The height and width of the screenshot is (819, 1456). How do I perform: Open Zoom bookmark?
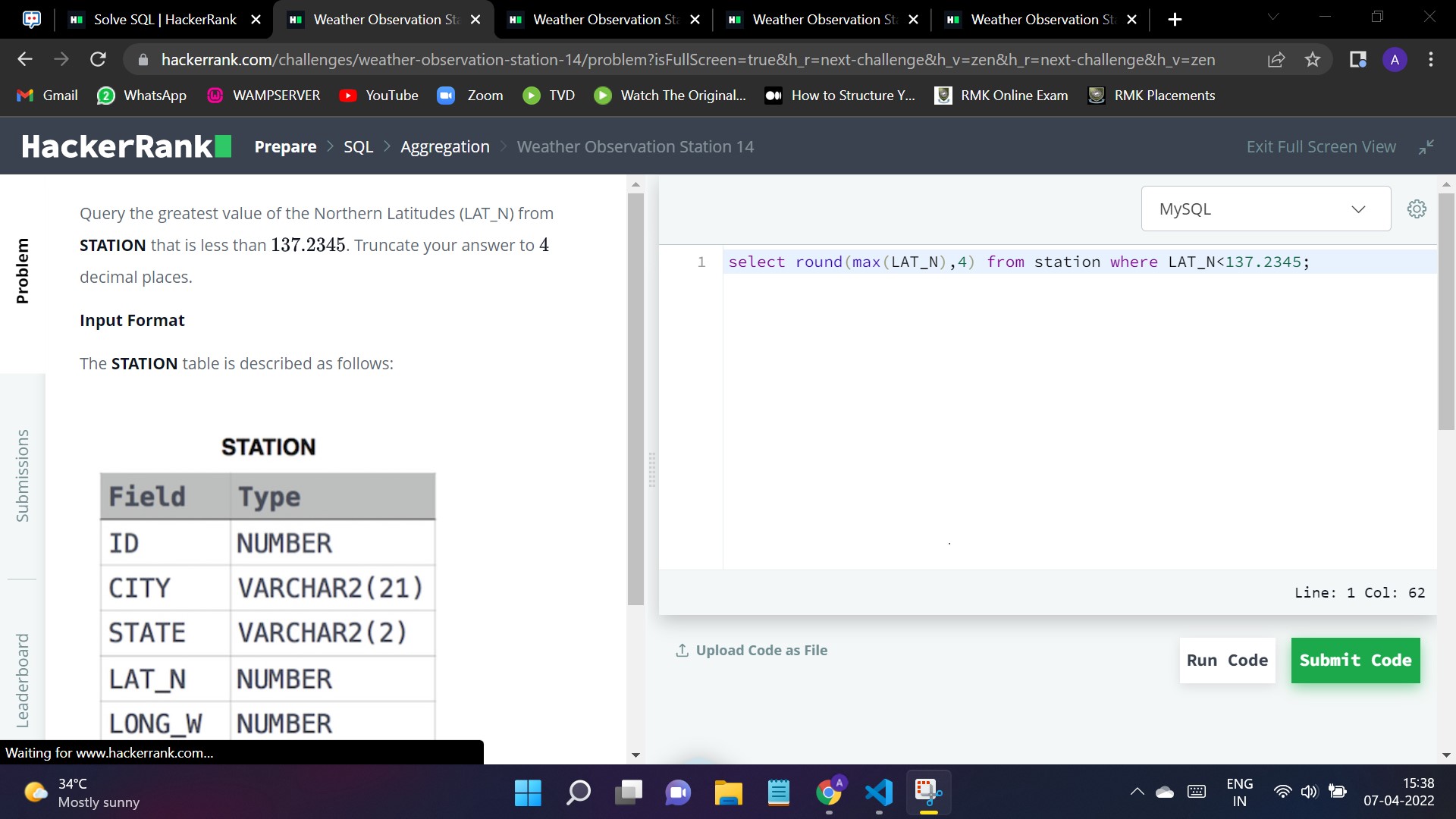(470, 96)
